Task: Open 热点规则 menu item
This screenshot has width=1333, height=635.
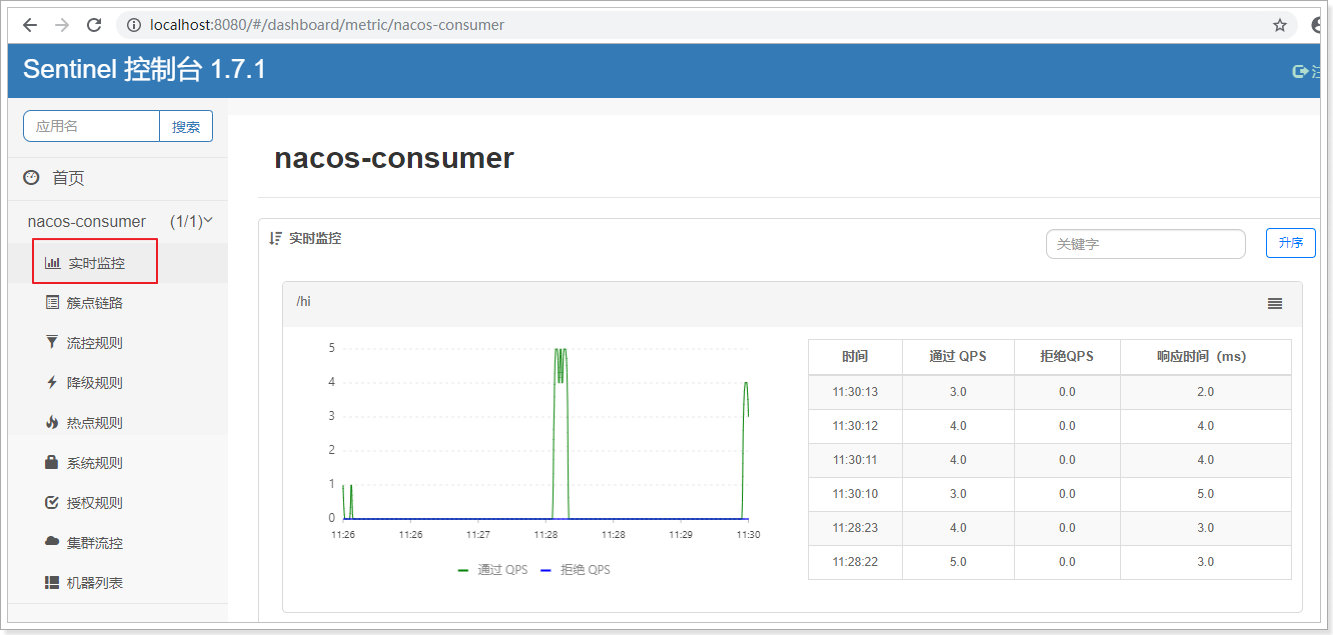Action: click(95, 423)
